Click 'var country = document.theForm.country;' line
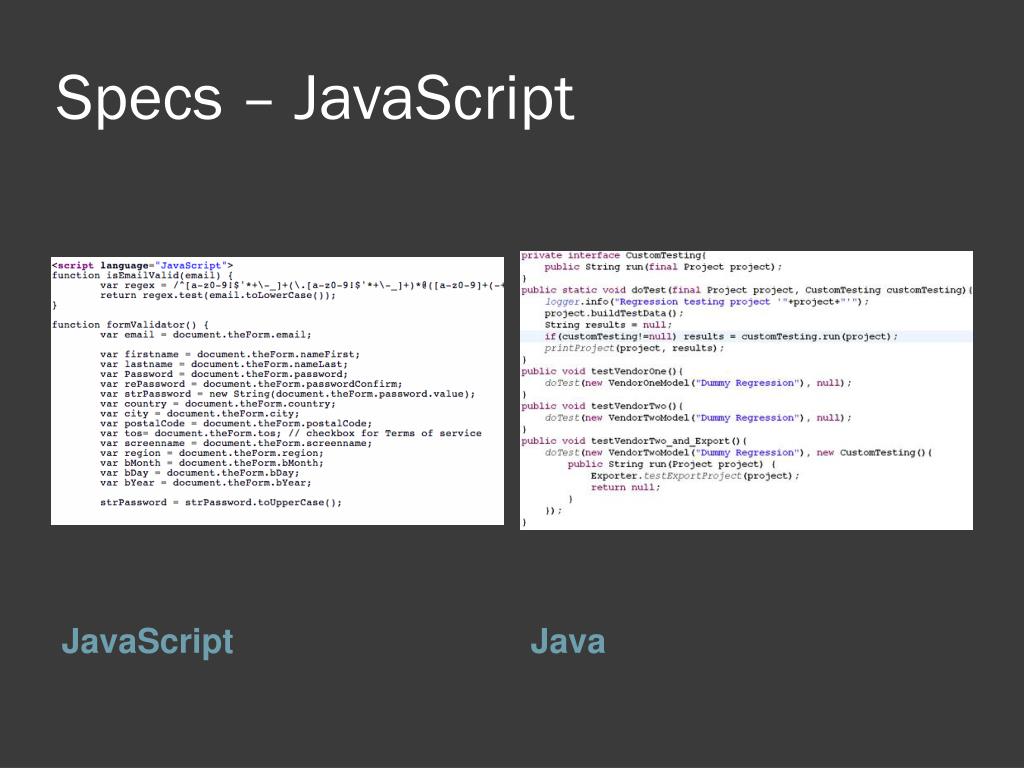The width and height of the screenshot is (1024, 768). point(218,404)
